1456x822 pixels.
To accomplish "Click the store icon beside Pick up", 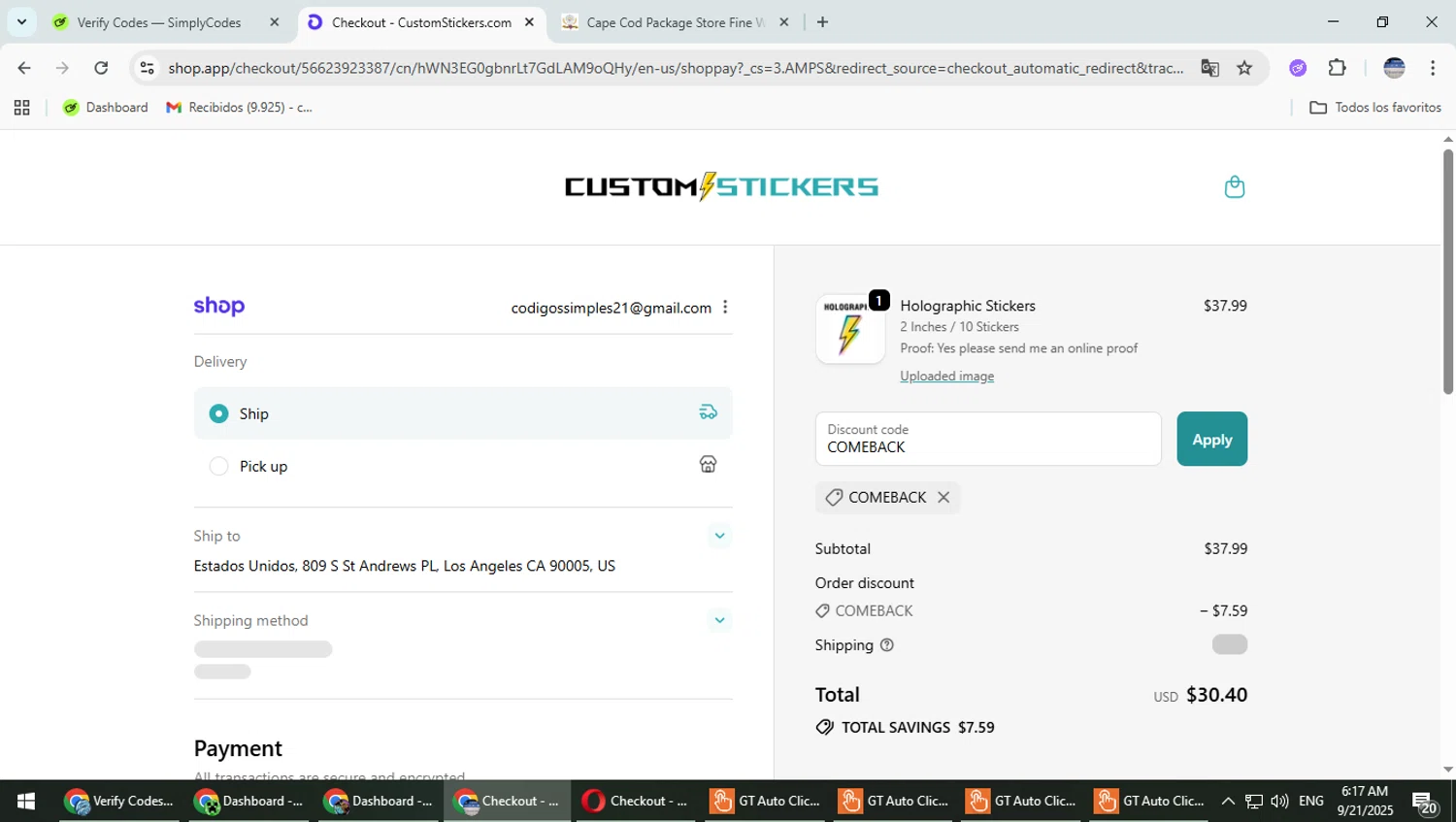I will [x=709, y=465].
